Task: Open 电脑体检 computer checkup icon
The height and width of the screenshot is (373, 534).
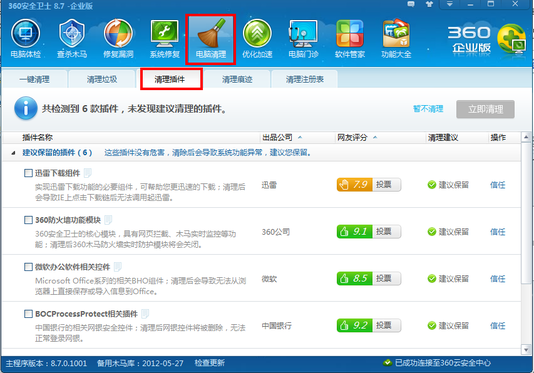Action: [x=26, y=38]
